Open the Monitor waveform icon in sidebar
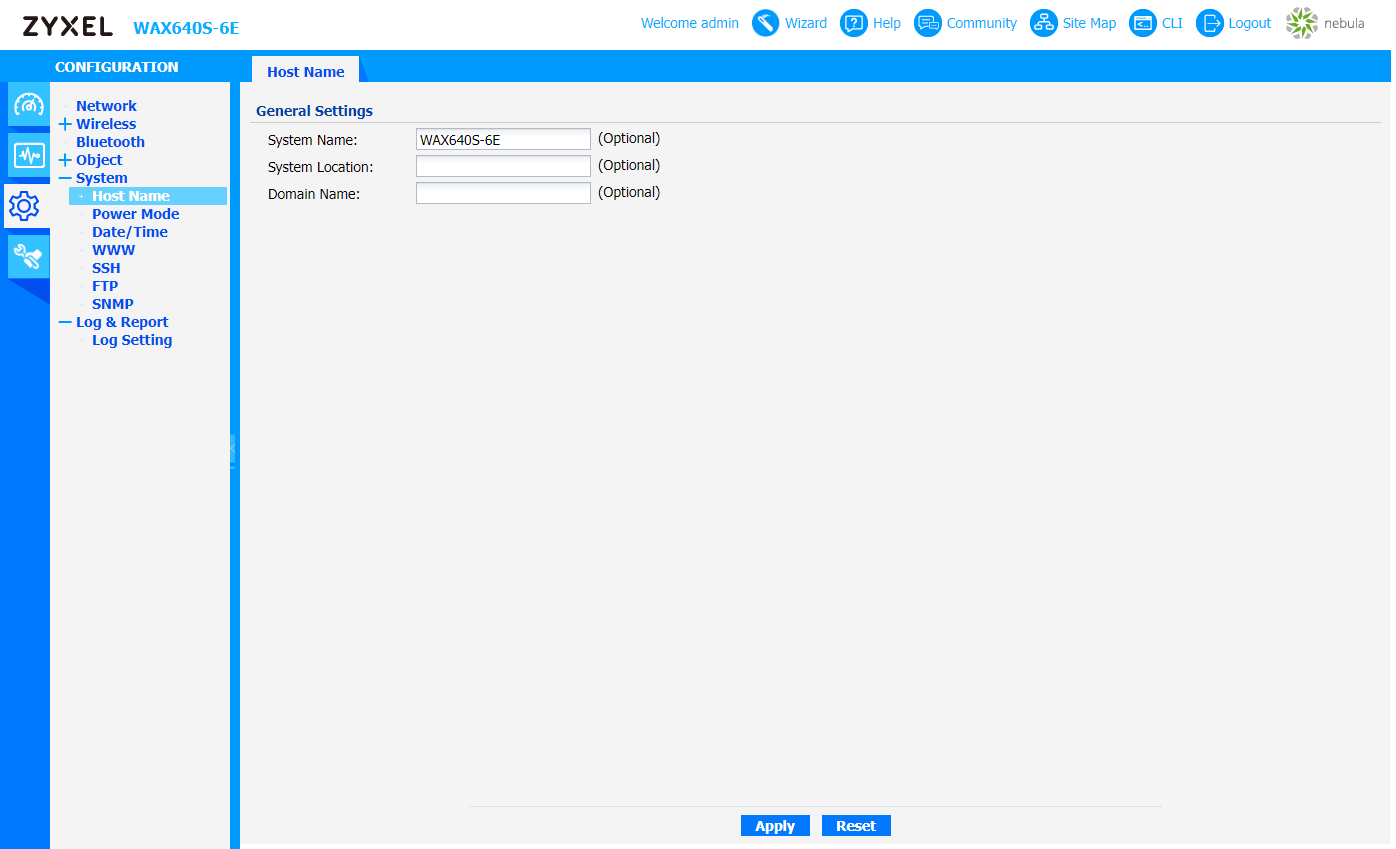Viewport: 1396px width, 849px height. pyautogui.click(x=29, y=155)
